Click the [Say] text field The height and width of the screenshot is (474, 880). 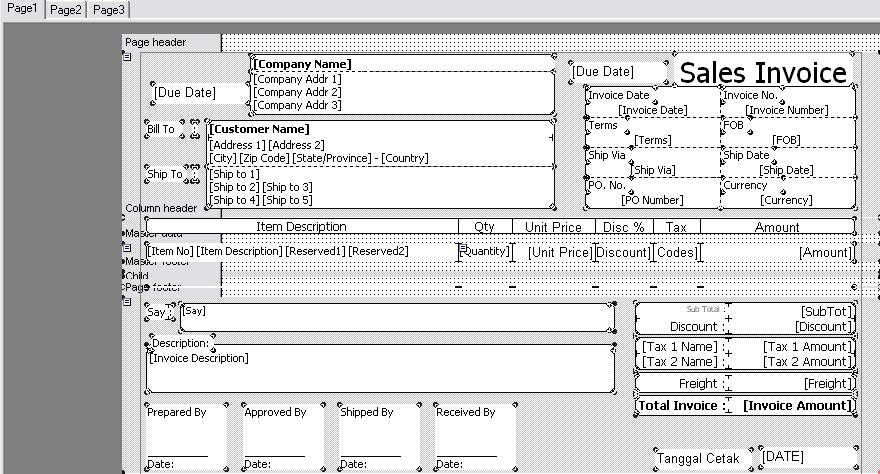396,318
